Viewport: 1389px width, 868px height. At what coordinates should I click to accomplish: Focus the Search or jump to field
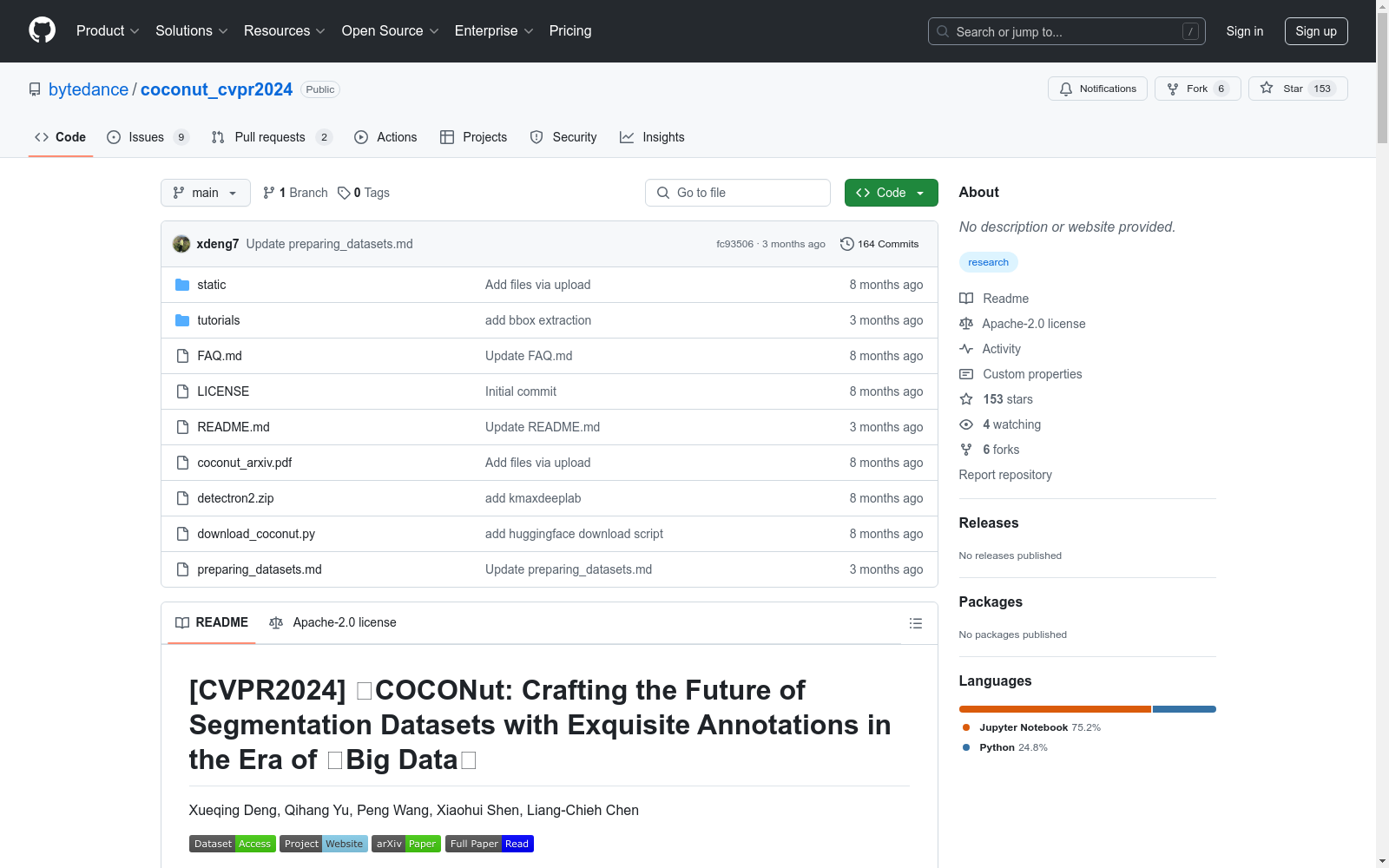1067,31
